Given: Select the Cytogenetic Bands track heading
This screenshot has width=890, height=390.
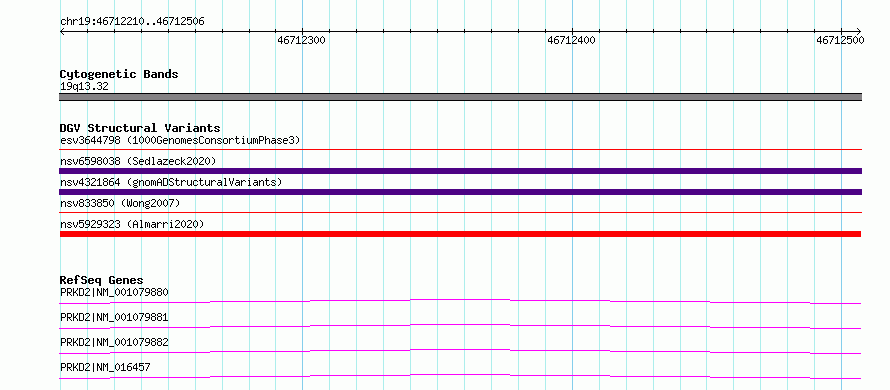Looking at the screenshot, I should 119,74.
